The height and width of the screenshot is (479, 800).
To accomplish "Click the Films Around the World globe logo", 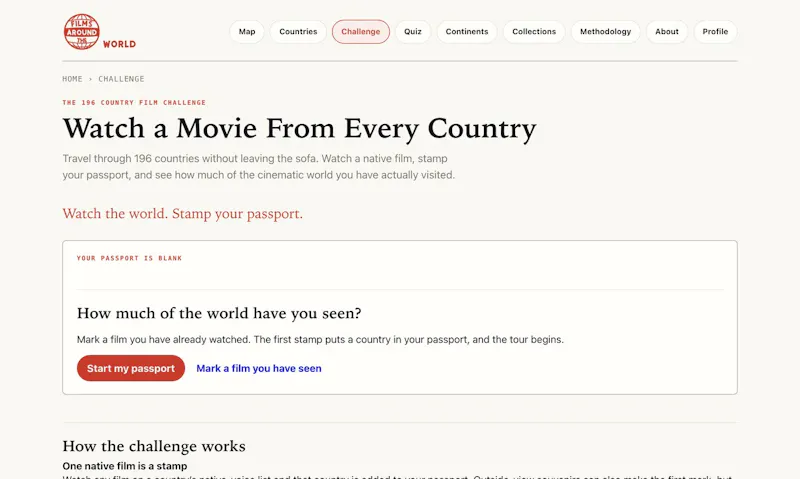I will 82,32.
